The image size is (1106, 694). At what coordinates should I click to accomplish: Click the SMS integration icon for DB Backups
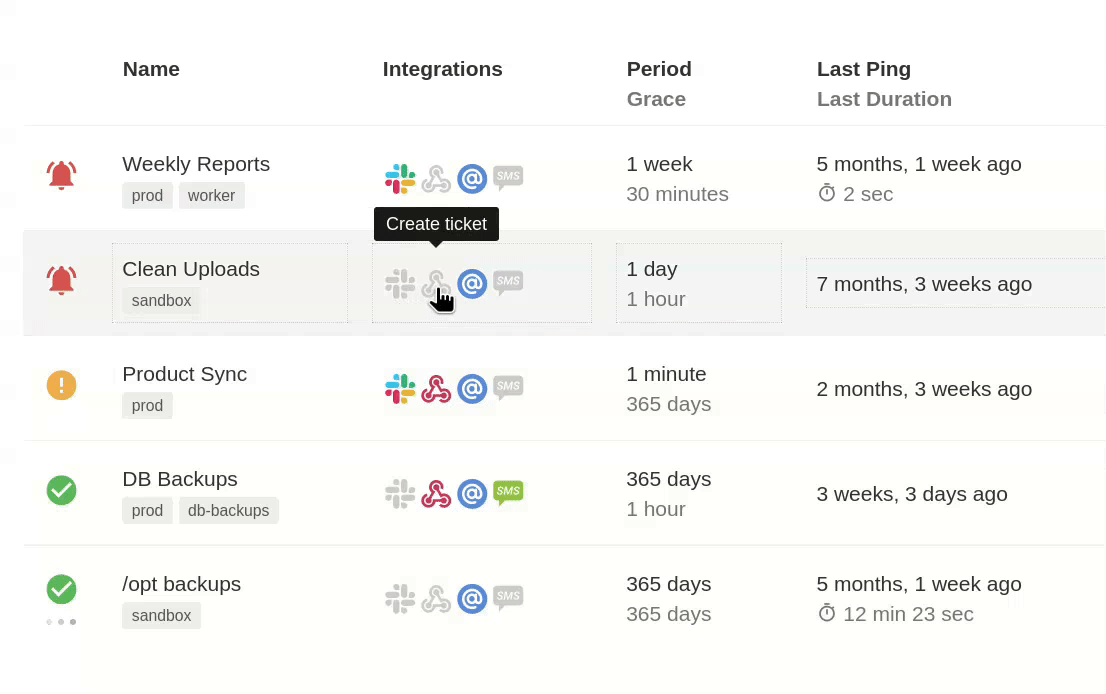coord(508,493)
